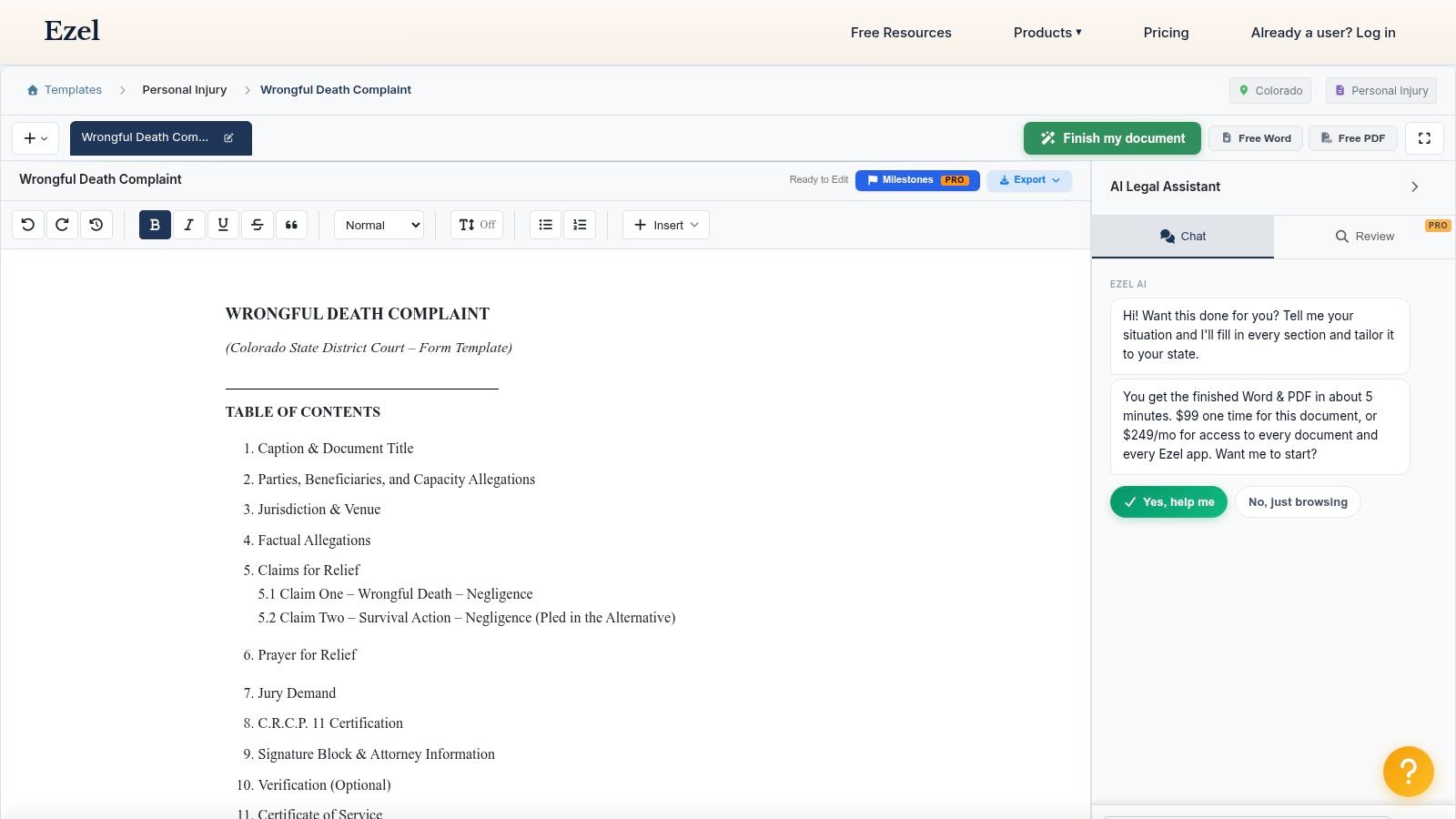Screen dimensions: 1456x819
Task: Click the TABLE OF CONTENTS heading
Action: click(x=303, y=412)
